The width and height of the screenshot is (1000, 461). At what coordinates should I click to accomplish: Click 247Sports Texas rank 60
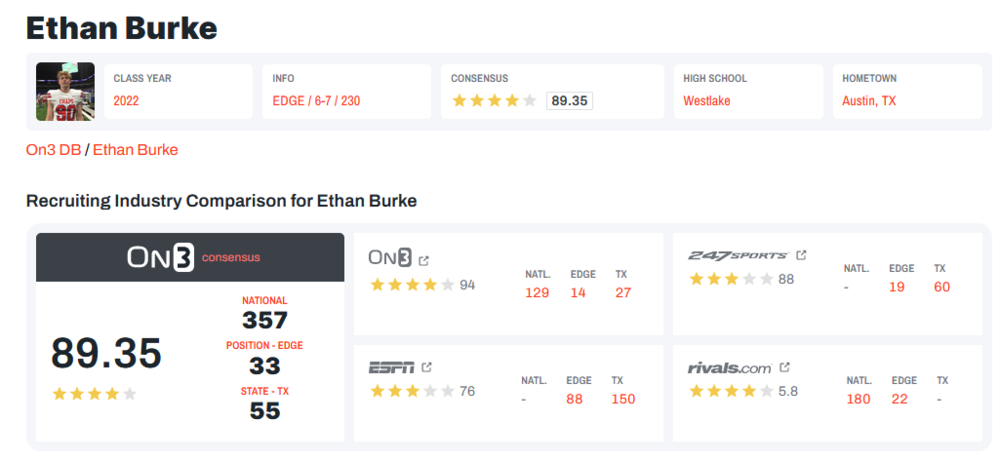(941, 287)
